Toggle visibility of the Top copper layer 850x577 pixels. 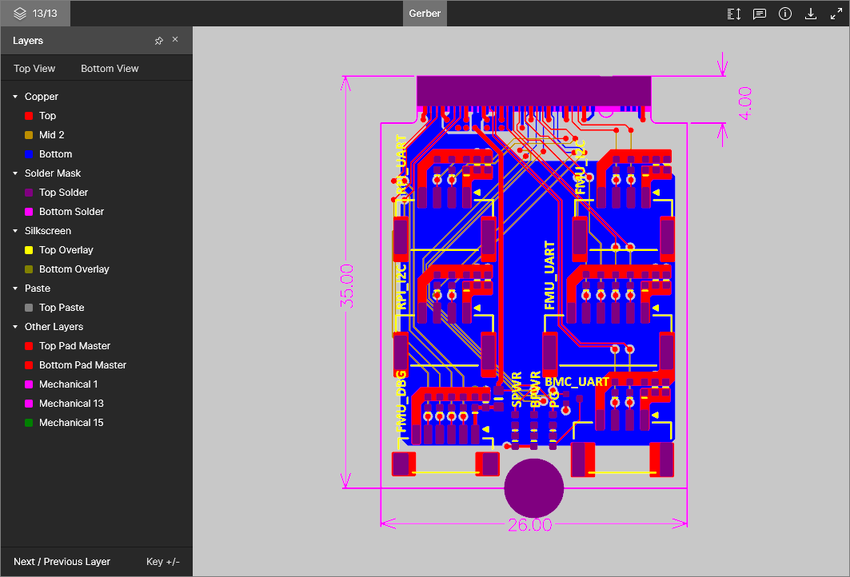[27, 115]
